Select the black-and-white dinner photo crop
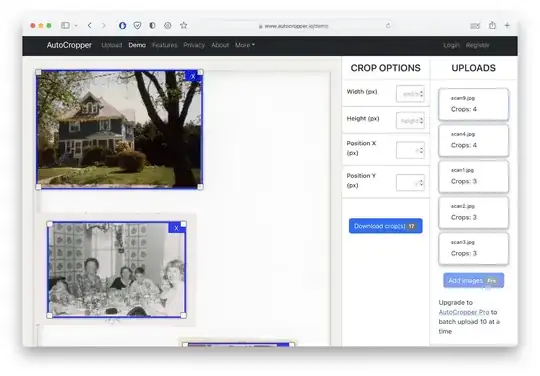The height and width of the screenshot is (376, 540). pos(116,270)
